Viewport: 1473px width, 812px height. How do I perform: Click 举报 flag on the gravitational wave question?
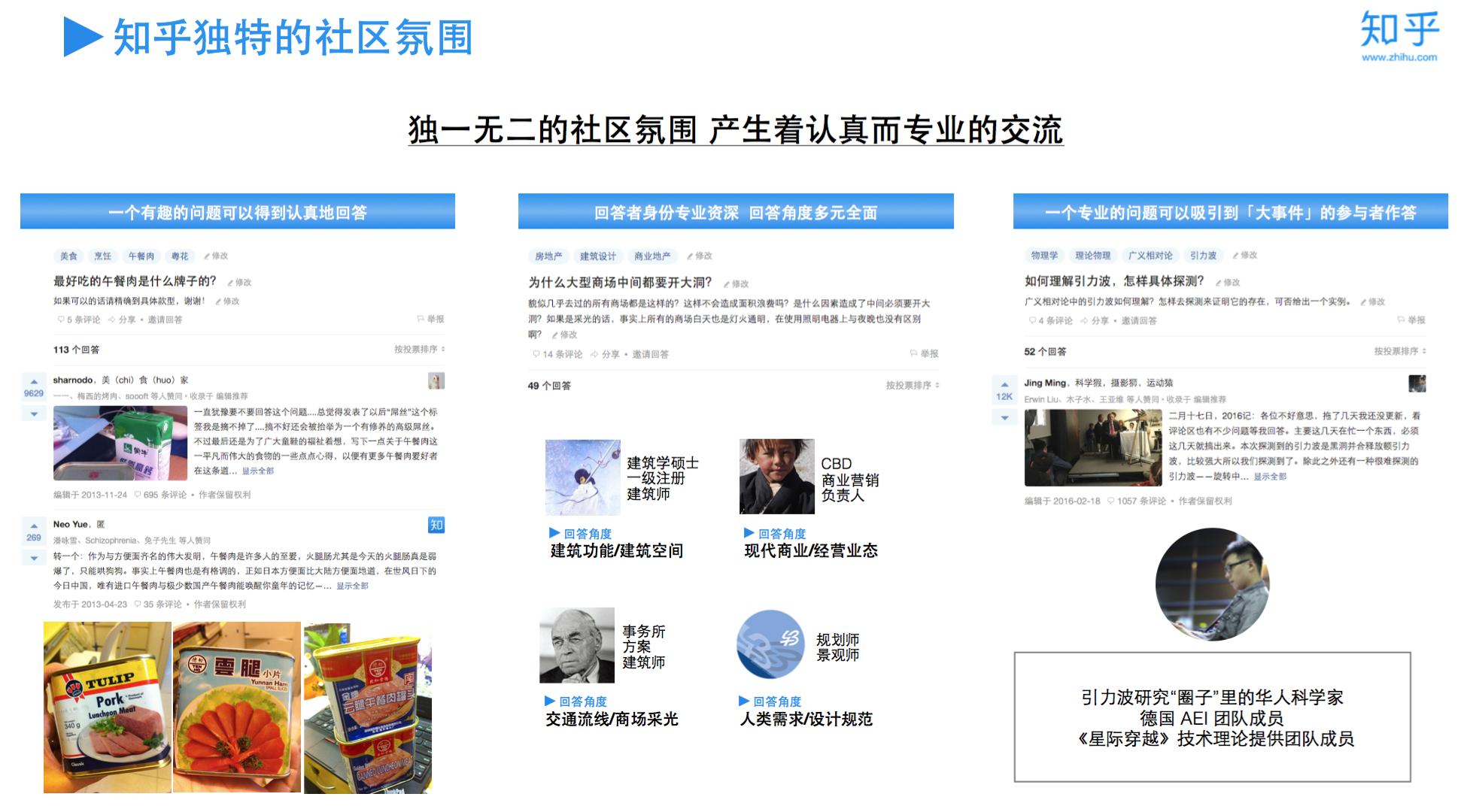(1411, 320)
